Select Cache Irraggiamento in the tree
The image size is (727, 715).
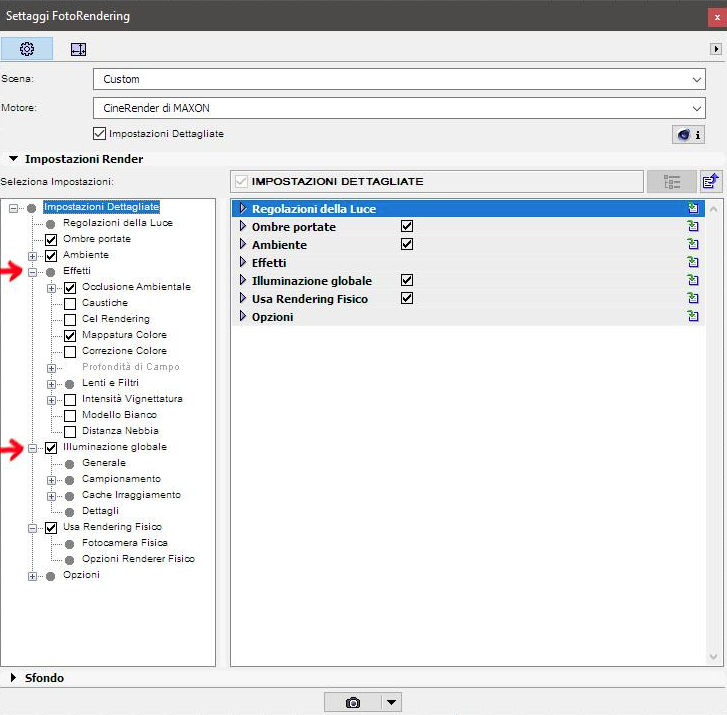tap(131, 495)
